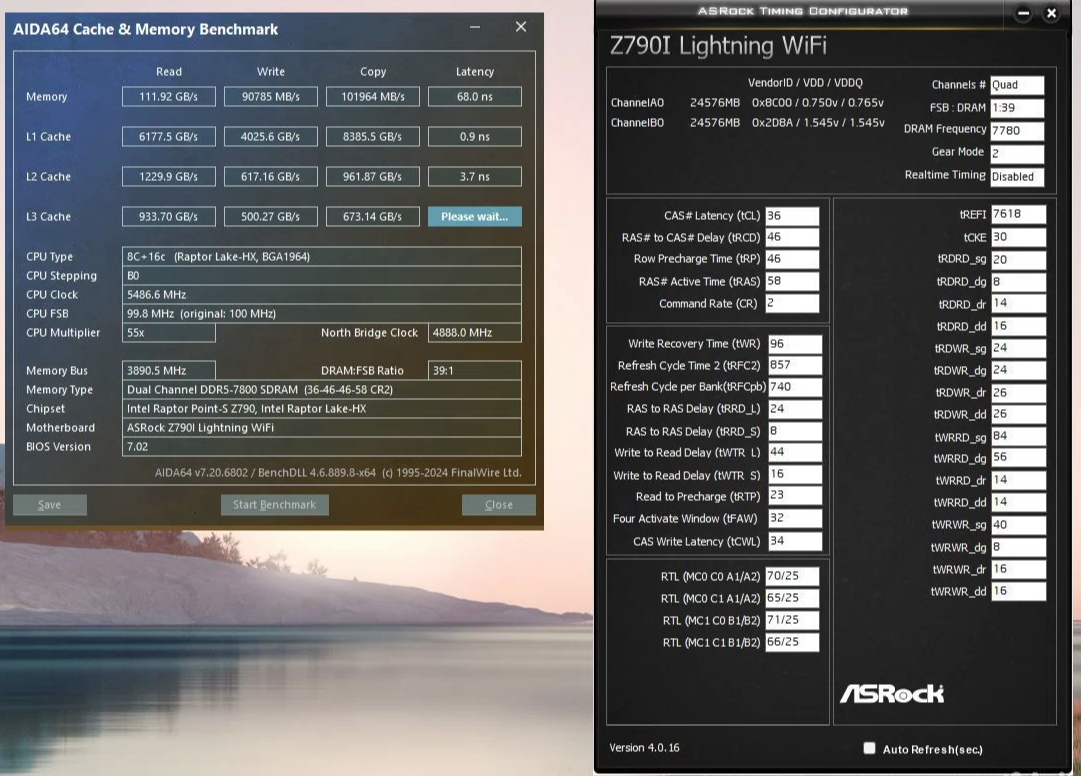Viewport: 1081px width, 776px height.
Task: Click the Memory Latency result 68.0 ns
Action: 475,96
